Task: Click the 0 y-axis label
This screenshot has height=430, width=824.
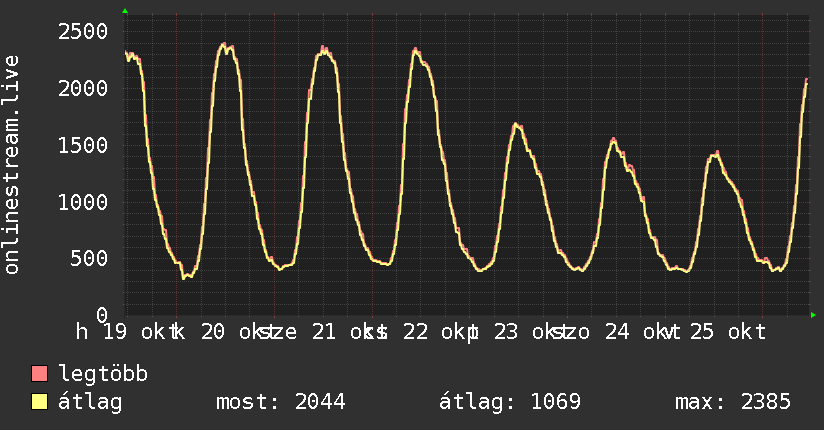Action: (102, 315)
